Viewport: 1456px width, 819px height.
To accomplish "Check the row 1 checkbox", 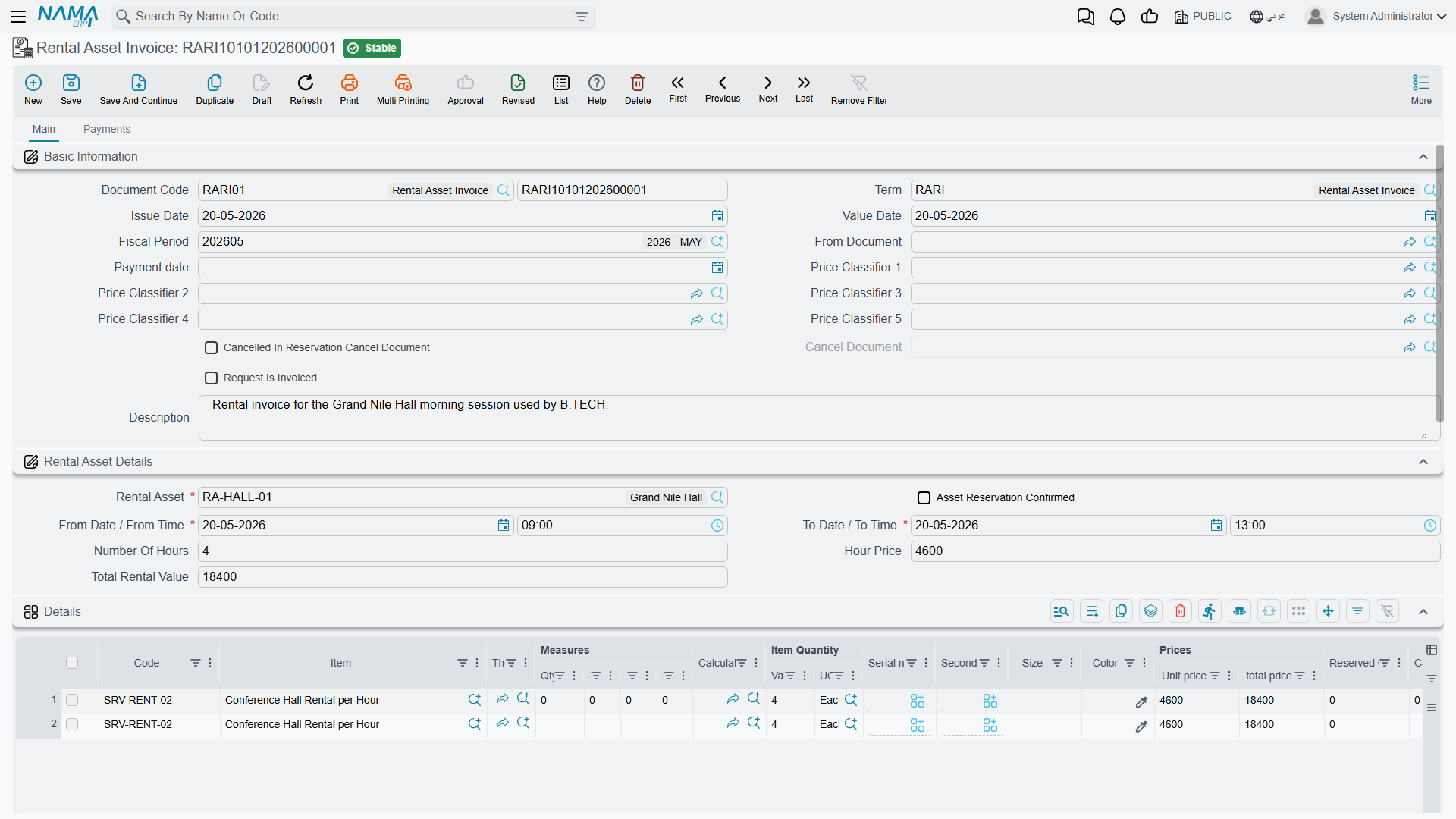I will click(72, 700).
